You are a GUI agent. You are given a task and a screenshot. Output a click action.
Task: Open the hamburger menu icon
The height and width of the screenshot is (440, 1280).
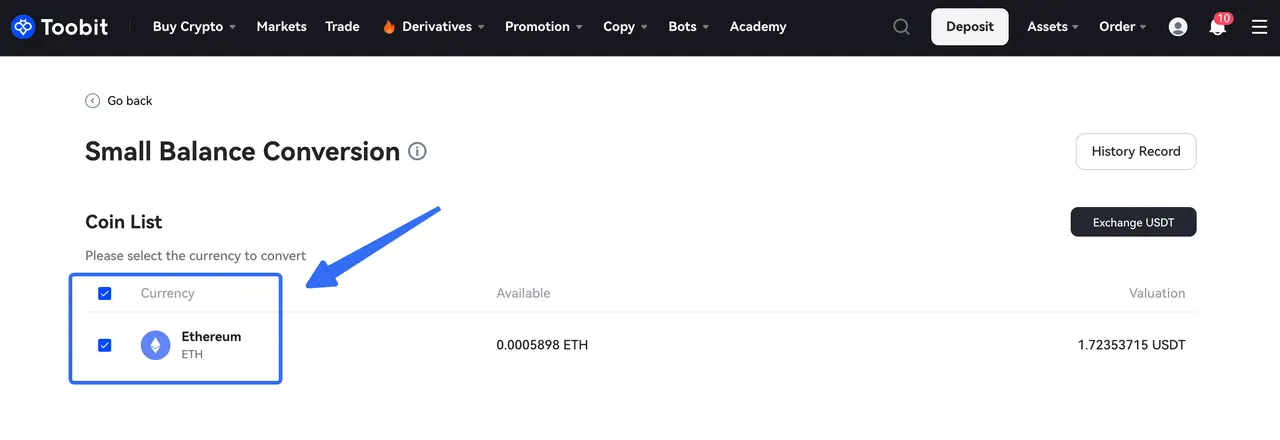(1259, 27)
